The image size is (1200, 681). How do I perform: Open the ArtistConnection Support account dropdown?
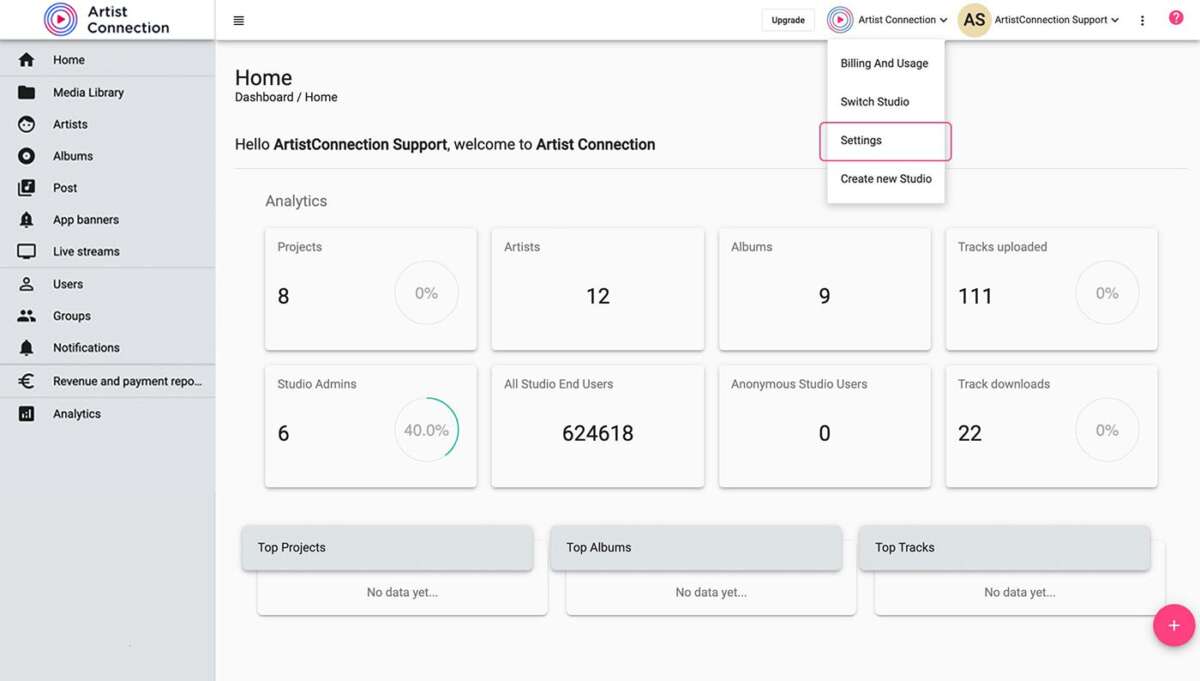pyautogui.click(x=1040, y=19)
